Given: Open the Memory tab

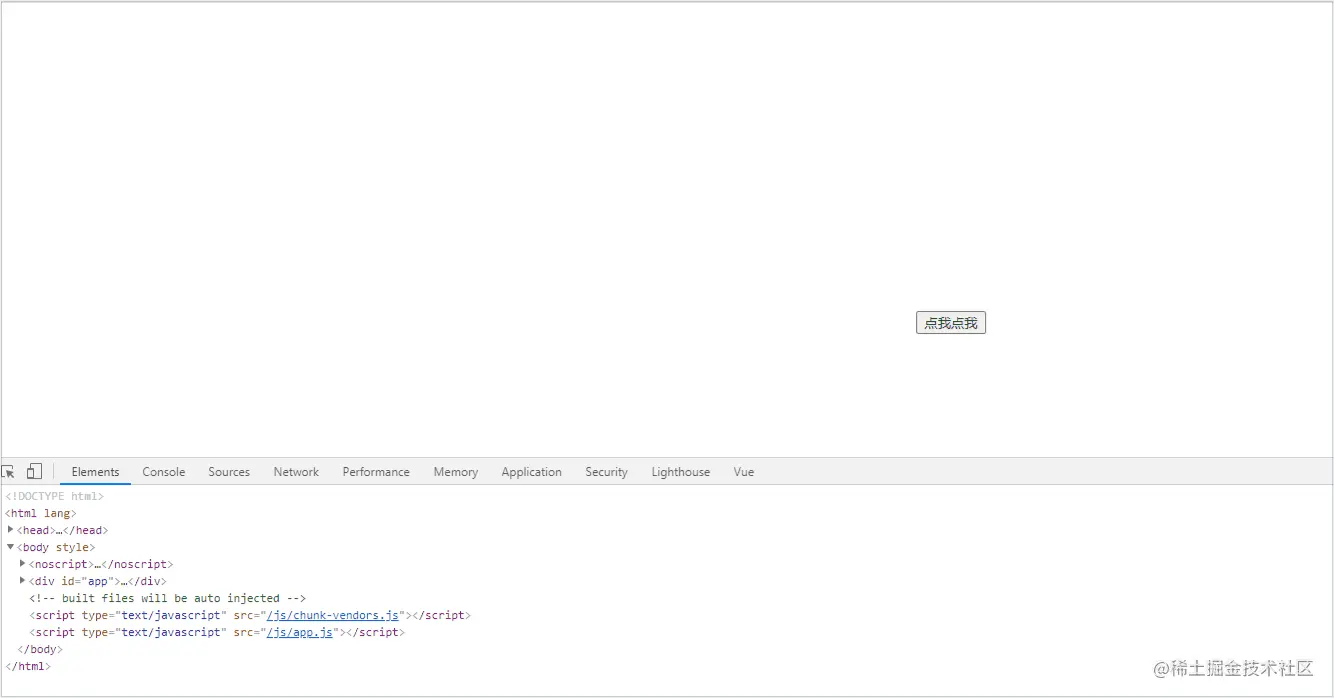Looking at the screenshot, I should point(456,472).
